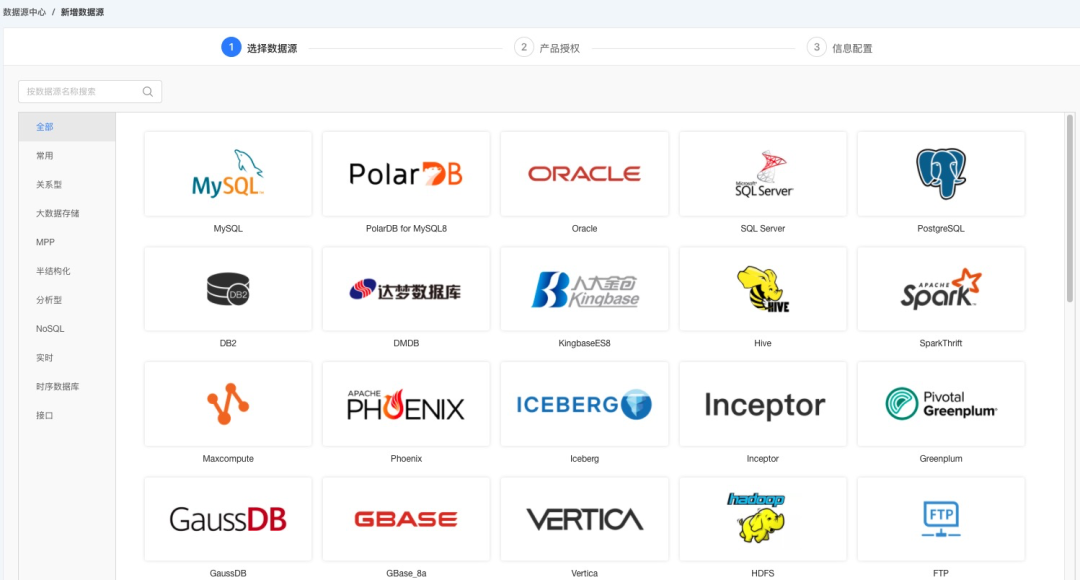The height and width of the screenshot is (580, 1080).
Task: Click the HDFS label text
Action: (x=762, y=573)
